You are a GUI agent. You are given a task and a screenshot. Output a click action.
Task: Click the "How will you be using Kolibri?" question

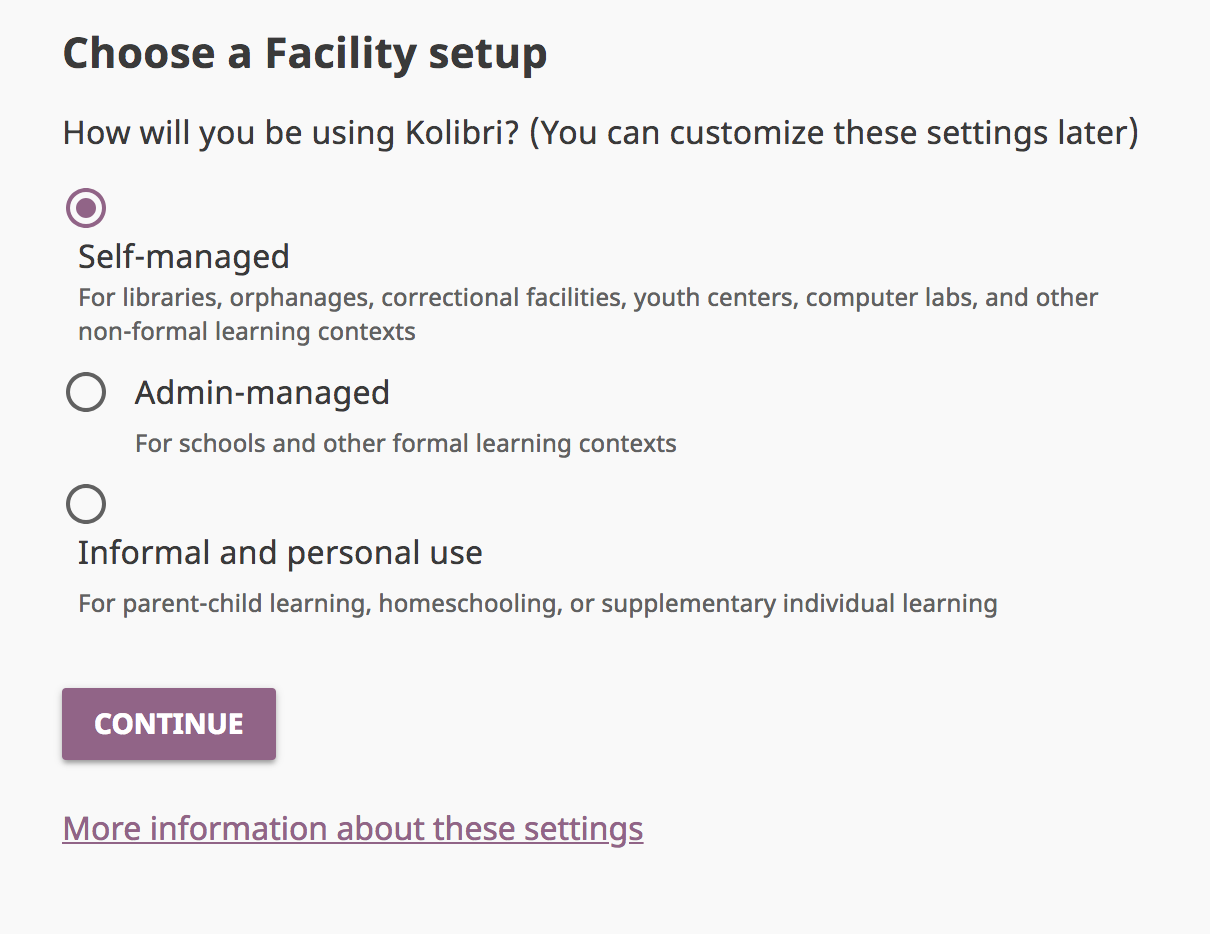291,133
